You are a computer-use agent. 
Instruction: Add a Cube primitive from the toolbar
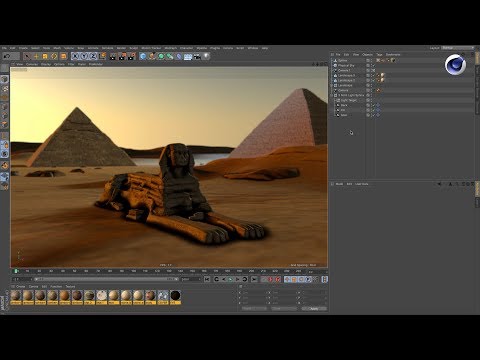tap(143, 56)
